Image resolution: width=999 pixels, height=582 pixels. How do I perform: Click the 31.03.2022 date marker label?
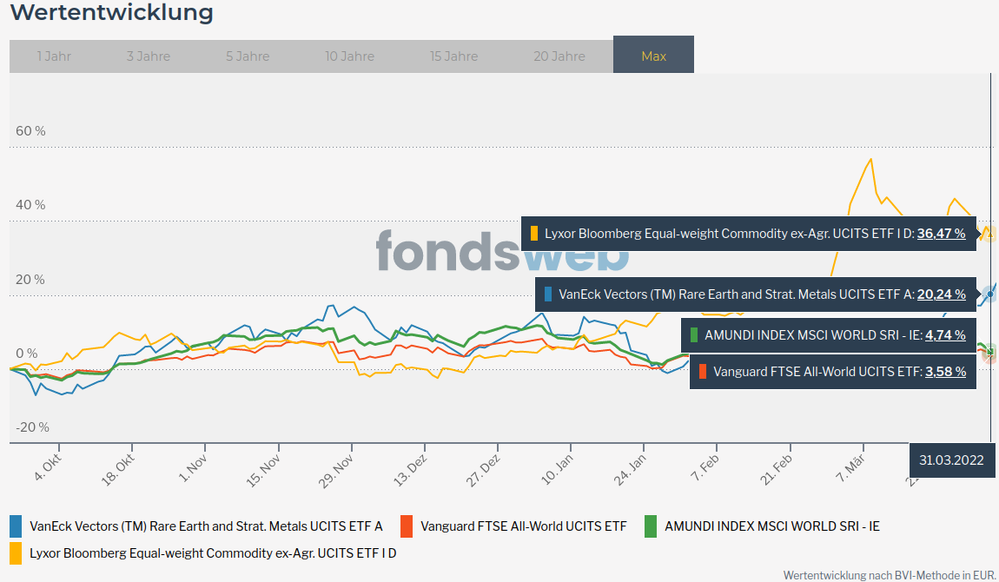(x=952, y=459)
